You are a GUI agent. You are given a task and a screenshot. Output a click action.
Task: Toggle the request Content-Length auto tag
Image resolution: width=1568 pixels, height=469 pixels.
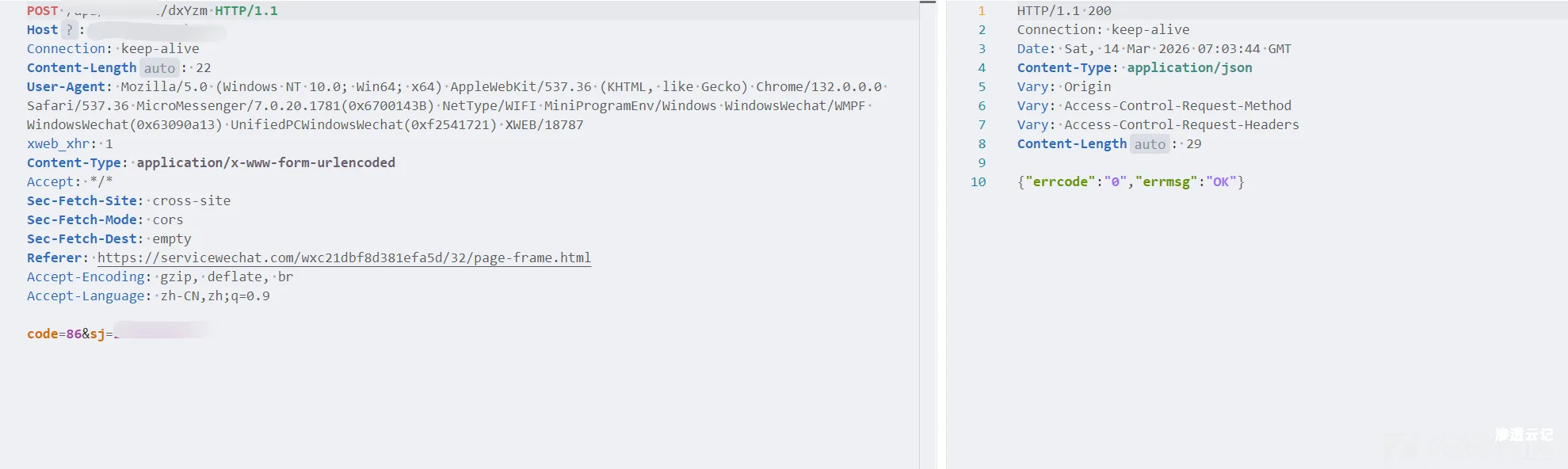click(159, 68)
